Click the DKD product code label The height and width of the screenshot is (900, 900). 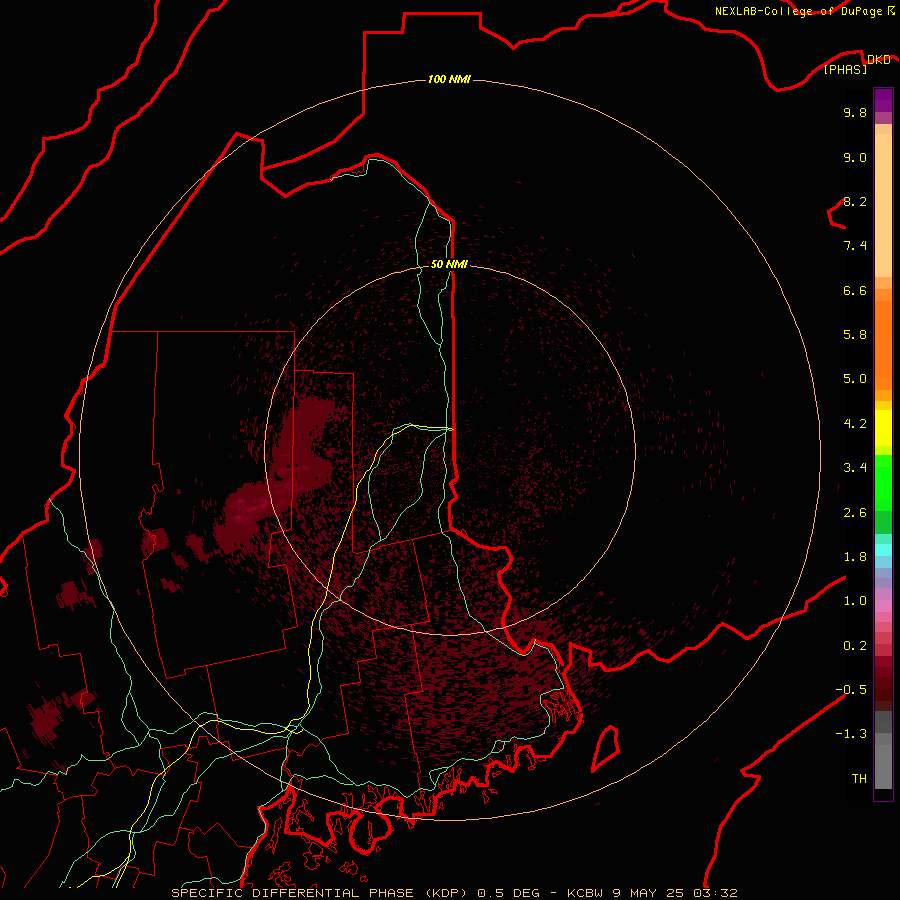[x=878, y=60]
